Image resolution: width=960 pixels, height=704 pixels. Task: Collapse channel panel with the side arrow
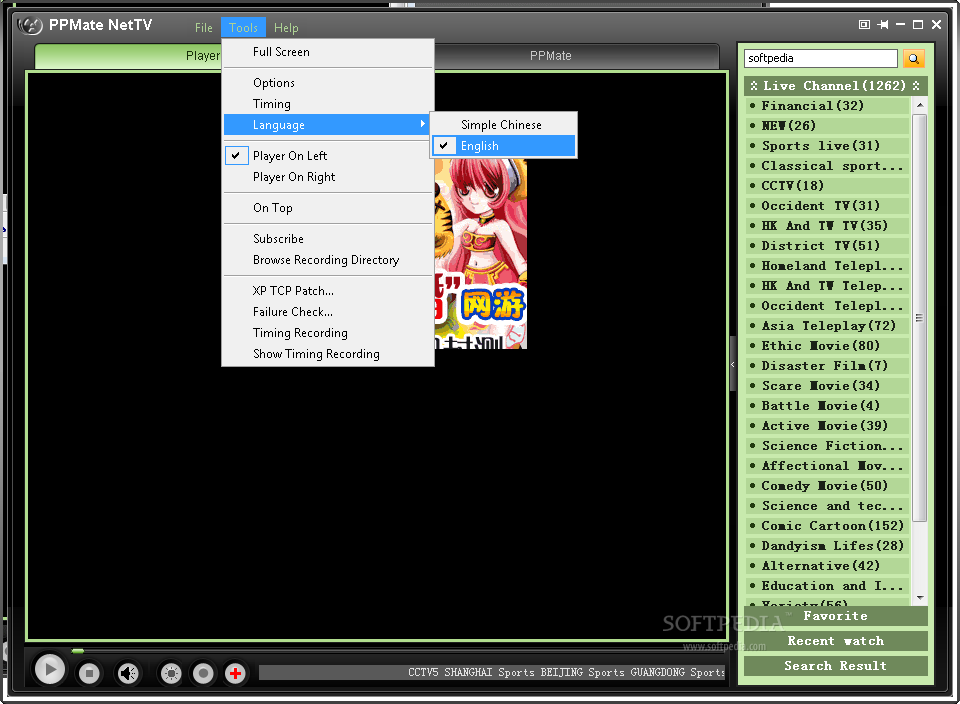click(x=732, y=364)
